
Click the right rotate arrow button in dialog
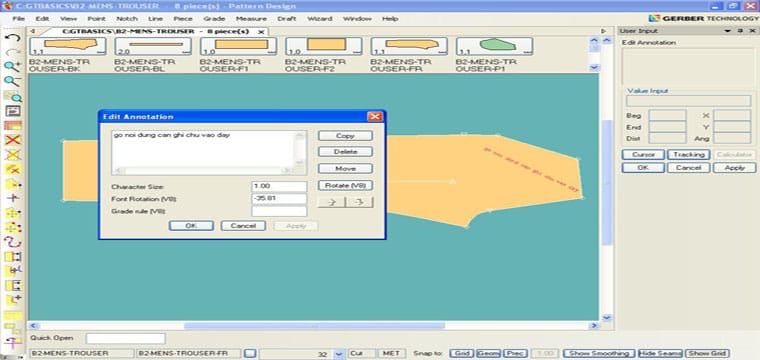tap(359, 202)
